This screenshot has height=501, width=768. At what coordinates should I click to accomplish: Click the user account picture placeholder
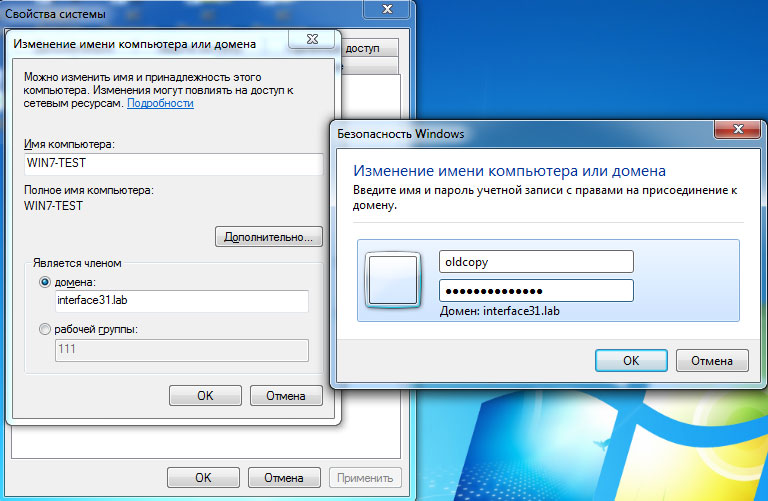coord(393,280)
